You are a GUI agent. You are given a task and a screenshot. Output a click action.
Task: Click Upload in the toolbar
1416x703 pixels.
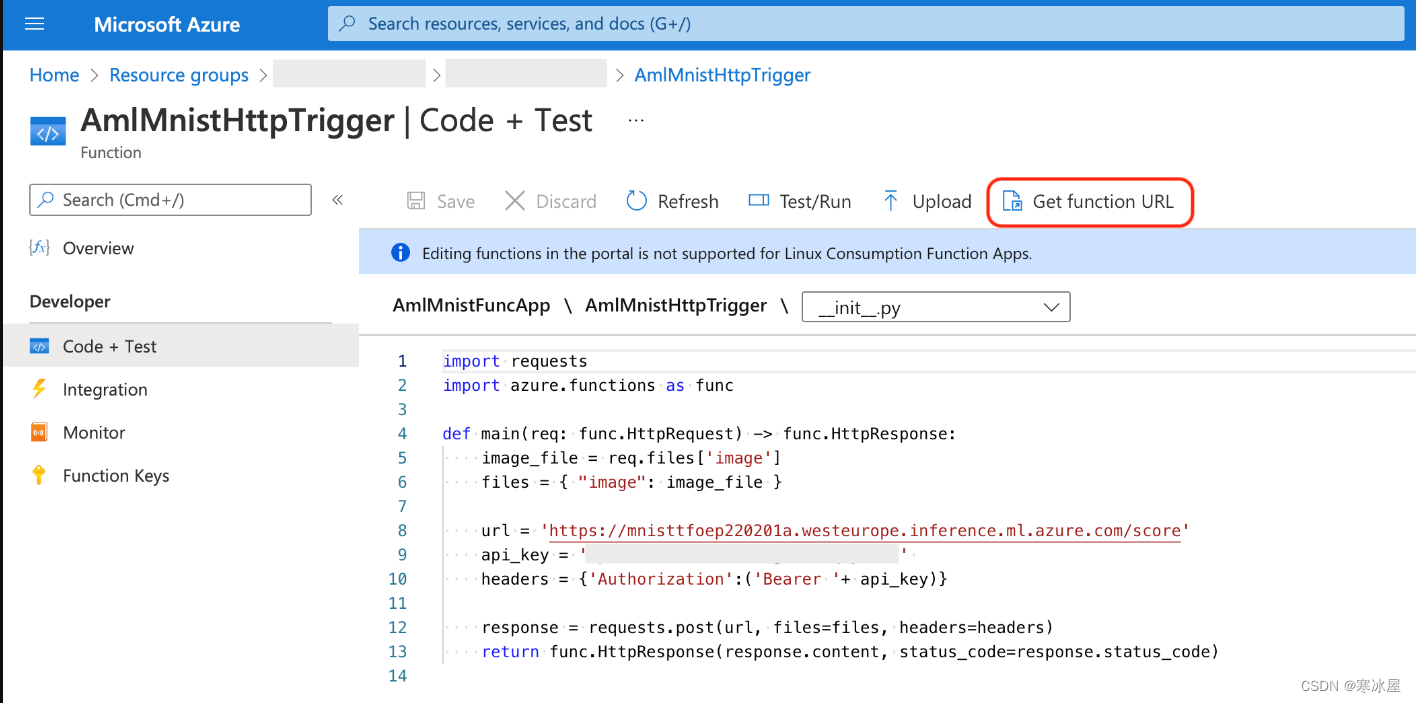point(942,202)
